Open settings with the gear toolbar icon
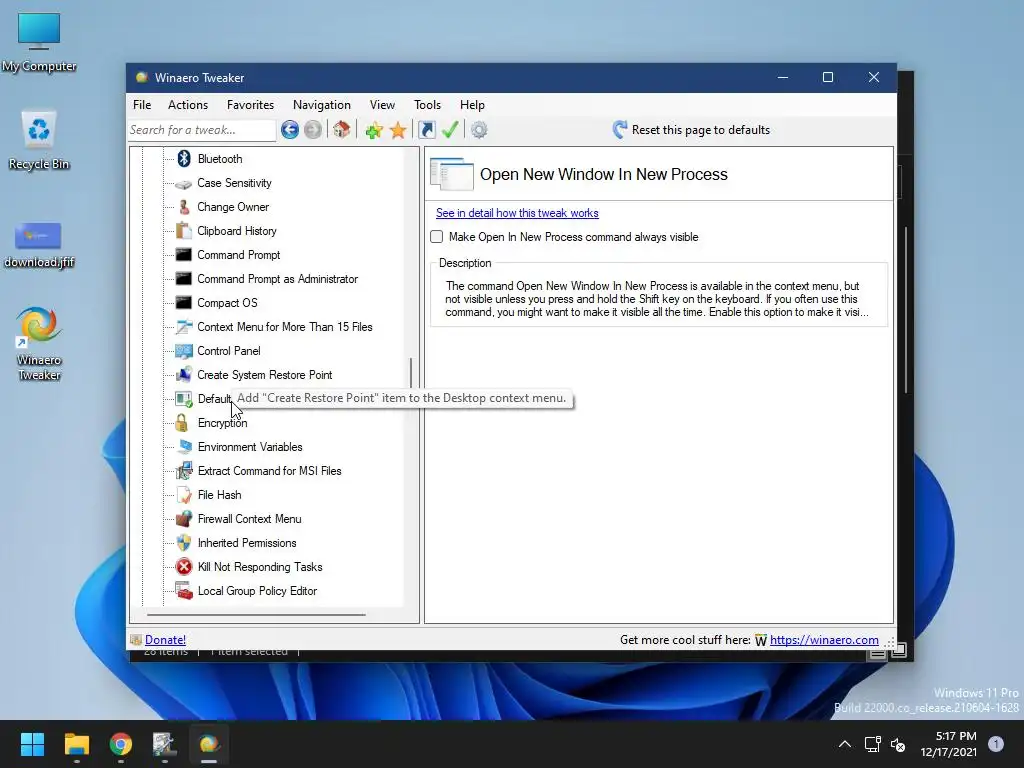 point(479,130)
